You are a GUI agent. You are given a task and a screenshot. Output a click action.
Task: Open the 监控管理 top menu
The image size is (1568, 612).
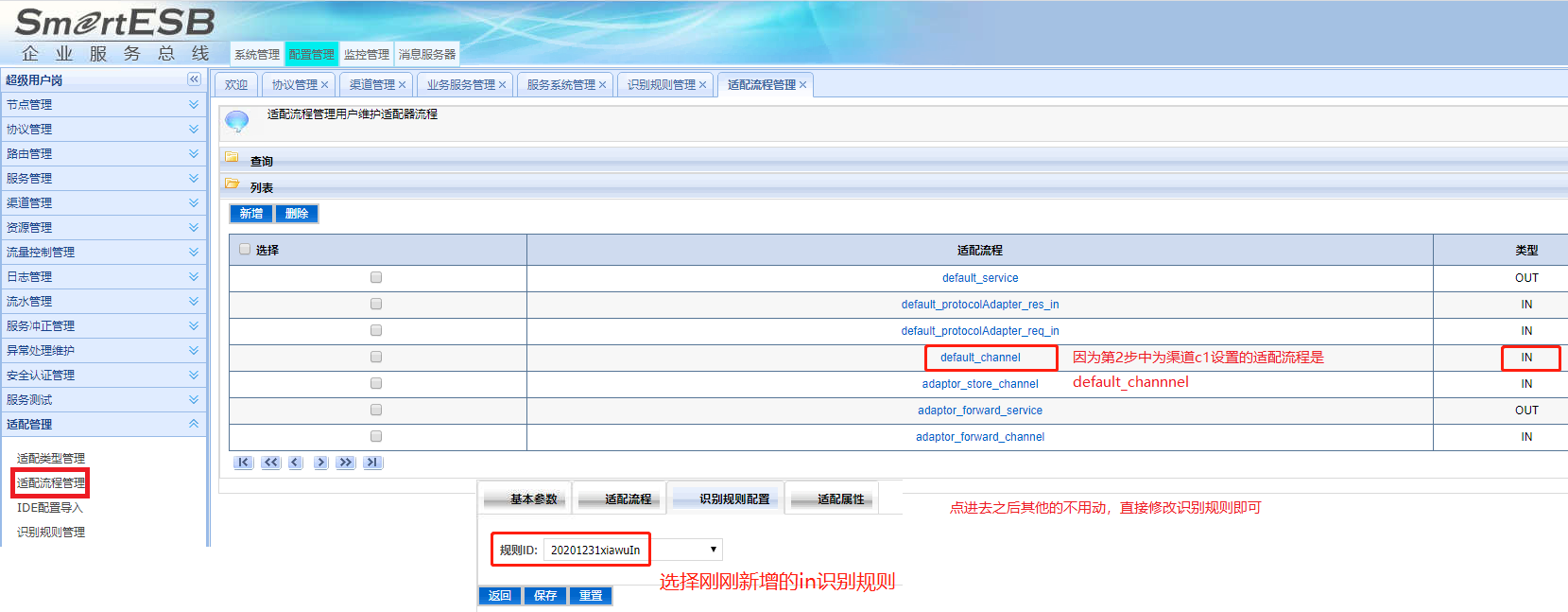coord(366,55)
